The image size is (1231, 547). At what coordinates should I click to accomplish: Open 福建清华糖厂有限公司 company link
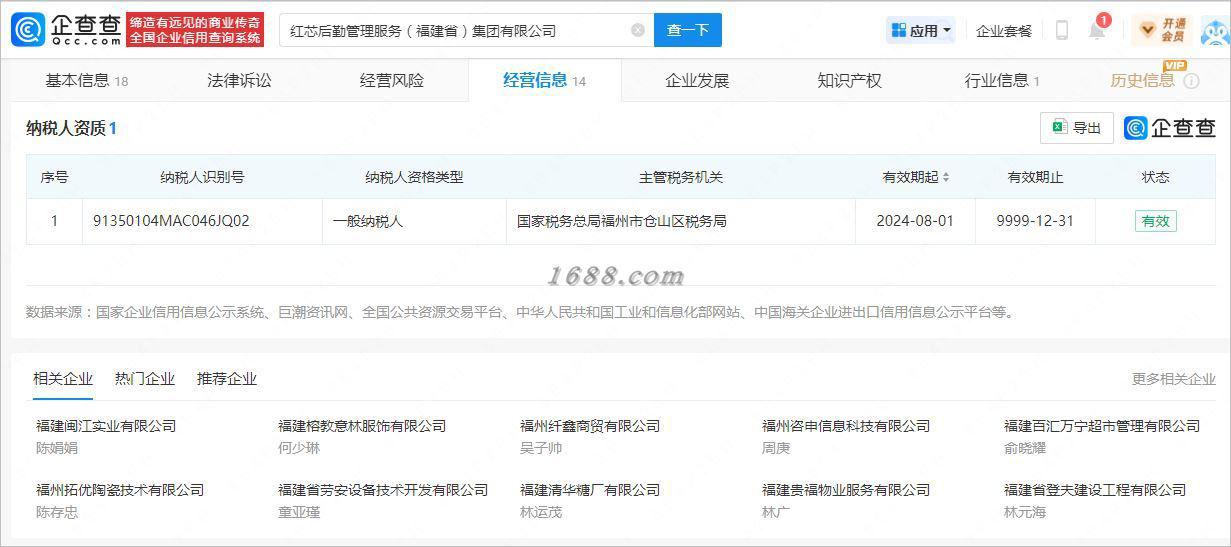point(590,490)
